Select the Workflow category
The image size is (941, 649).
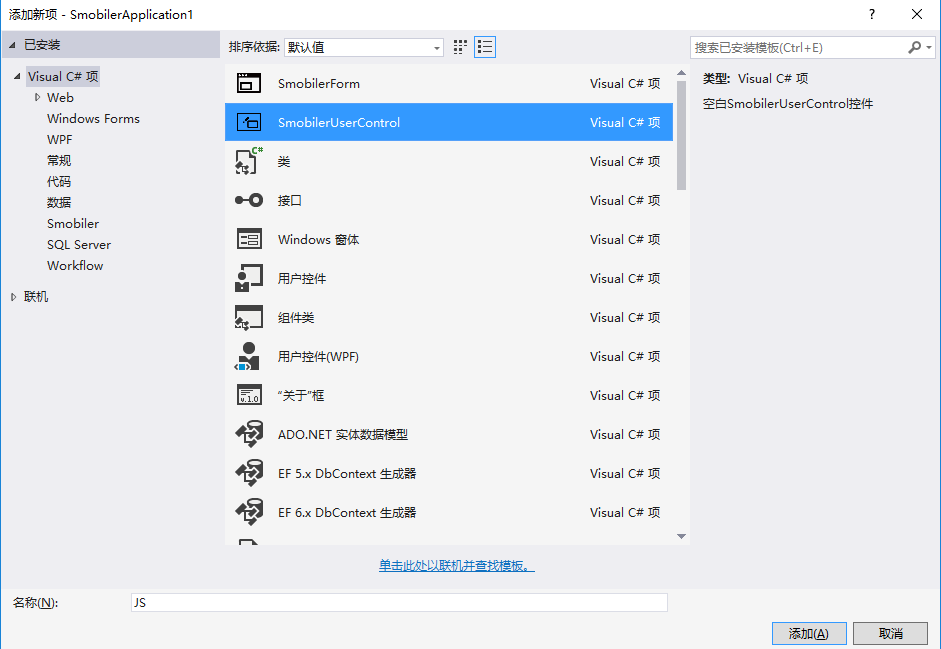point(75,265)
